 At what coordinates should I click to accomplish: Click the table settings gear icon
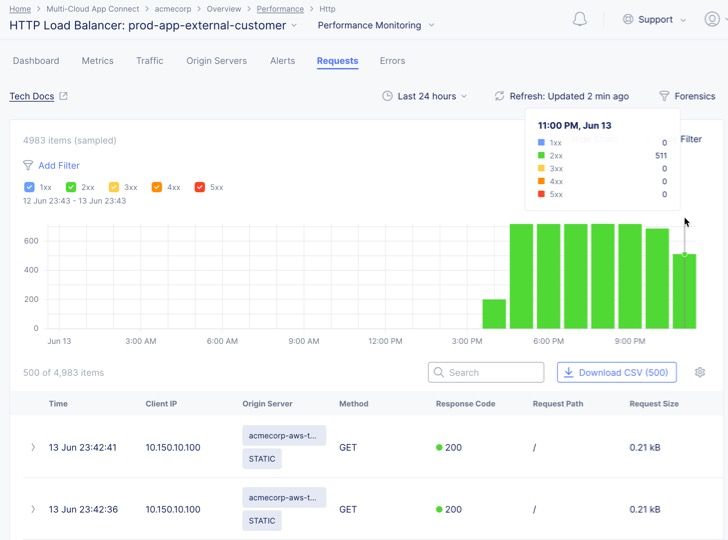(x=700, y=373)
